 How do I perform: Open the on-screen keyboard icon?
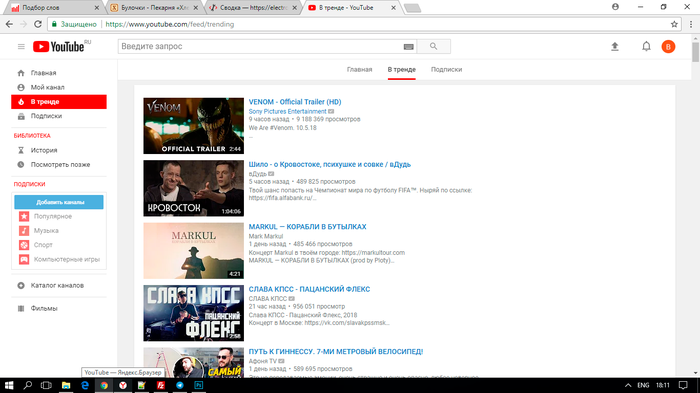coord(408,46)
